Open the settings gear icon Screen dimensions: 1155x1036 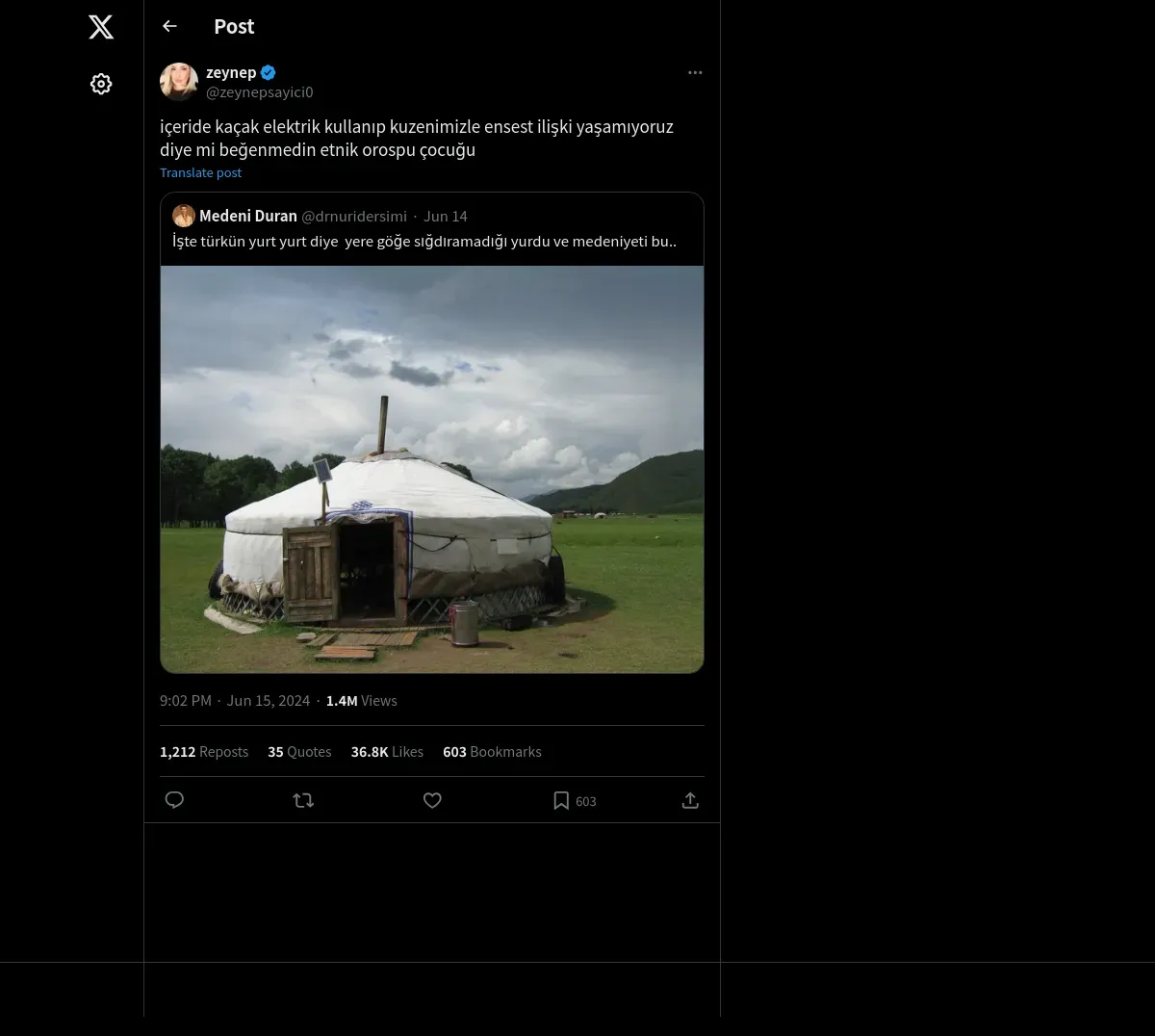(x=101, y=85)
